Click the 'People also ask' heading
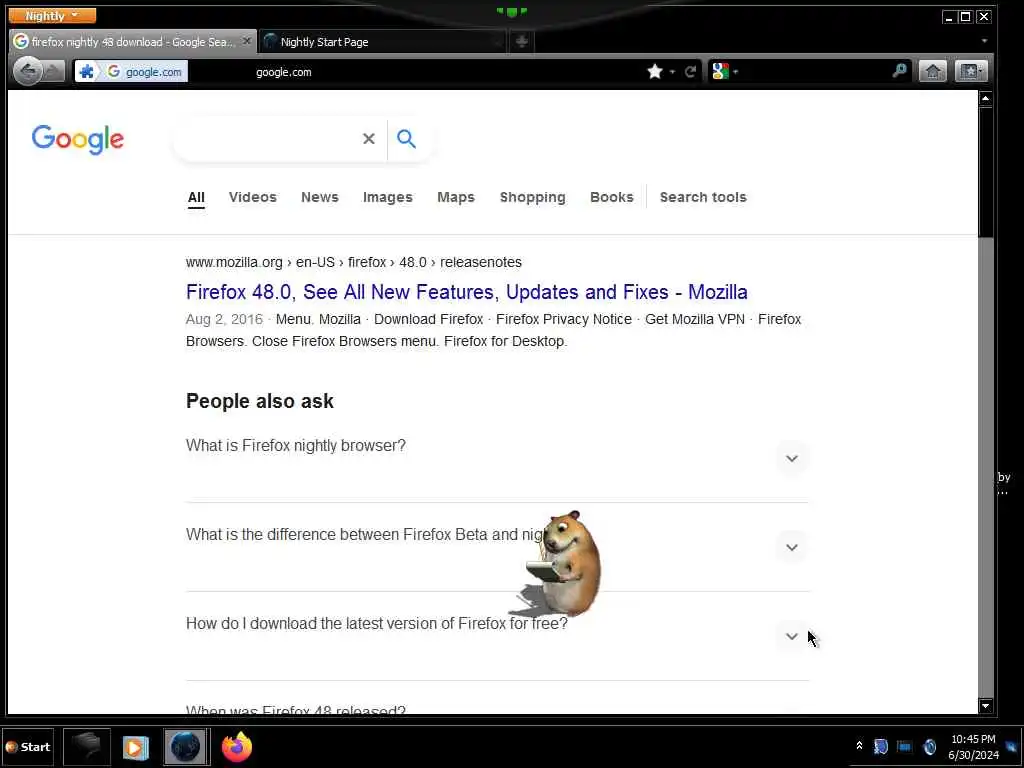 click(x=259, y=401)
